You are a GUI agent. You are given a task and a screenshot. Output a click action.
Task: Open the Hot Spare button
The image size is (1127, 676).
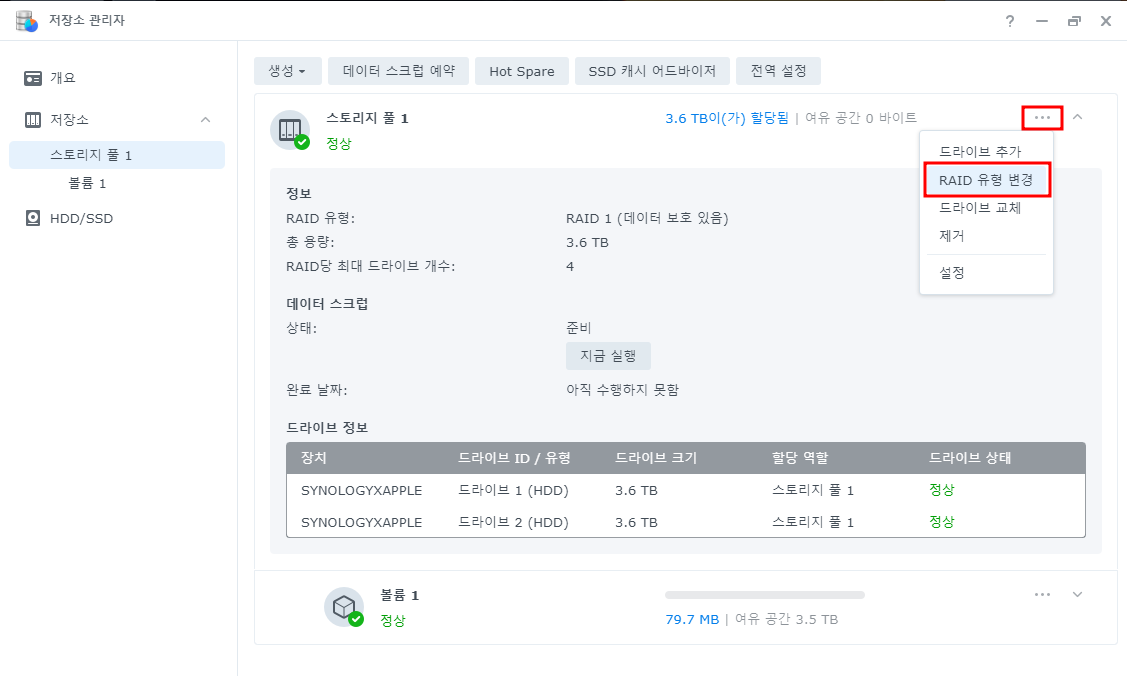[522, 71]
